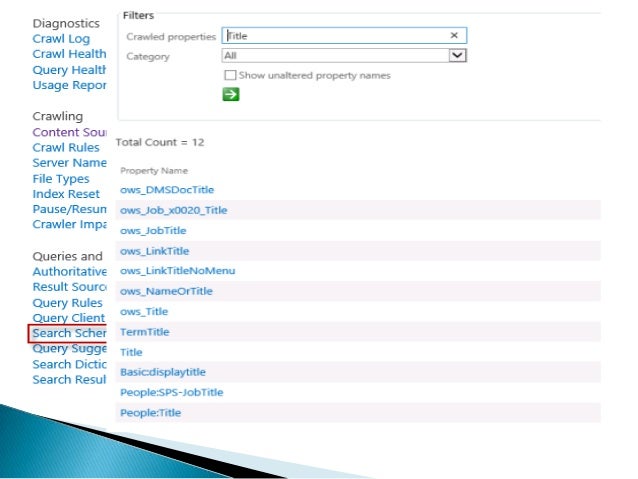Open Server Name Mappings link
This screenshot has width=638, height=479.
pos(69,163)
